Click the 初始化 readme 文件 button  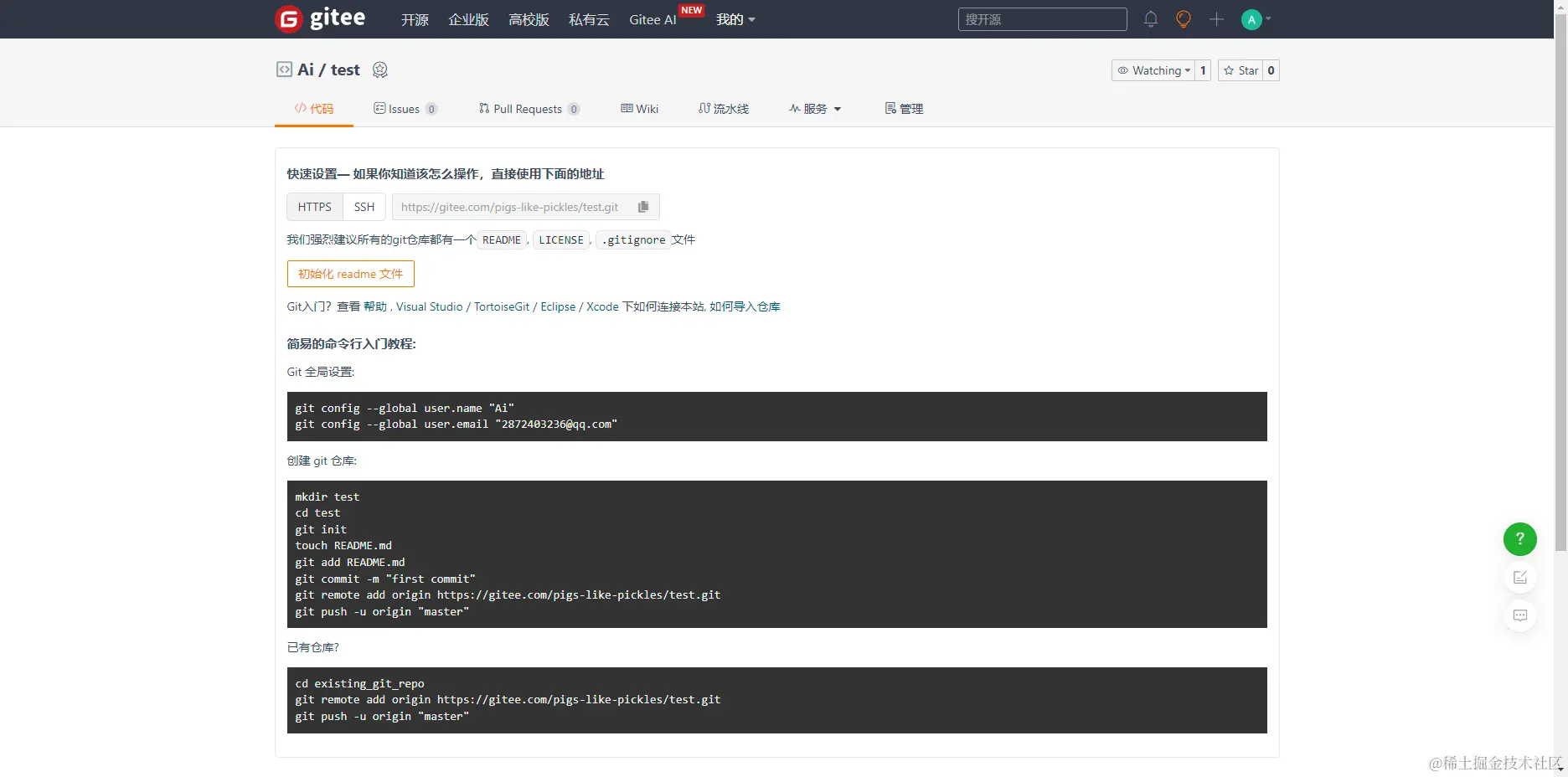pos(351,274)
